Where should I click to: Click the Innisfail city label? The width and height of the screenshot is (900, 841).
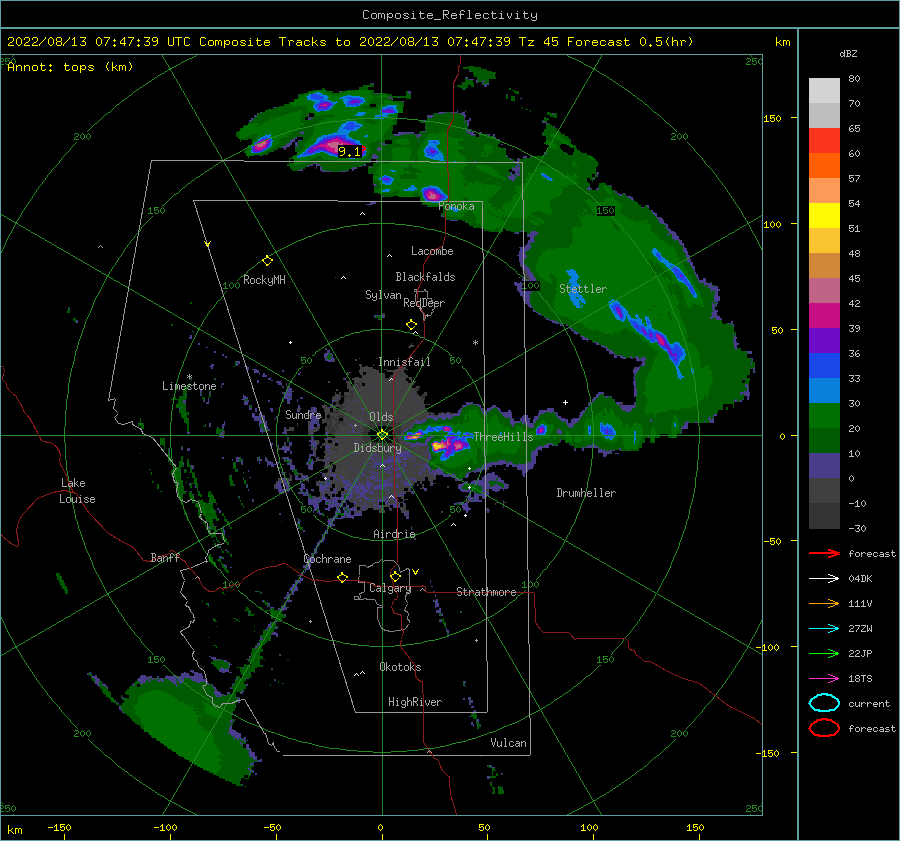coord(404,362)
